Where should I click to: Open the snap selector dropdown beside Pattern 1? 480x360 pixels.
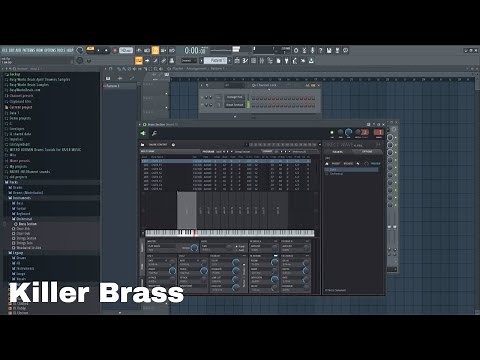coord(189,61)
